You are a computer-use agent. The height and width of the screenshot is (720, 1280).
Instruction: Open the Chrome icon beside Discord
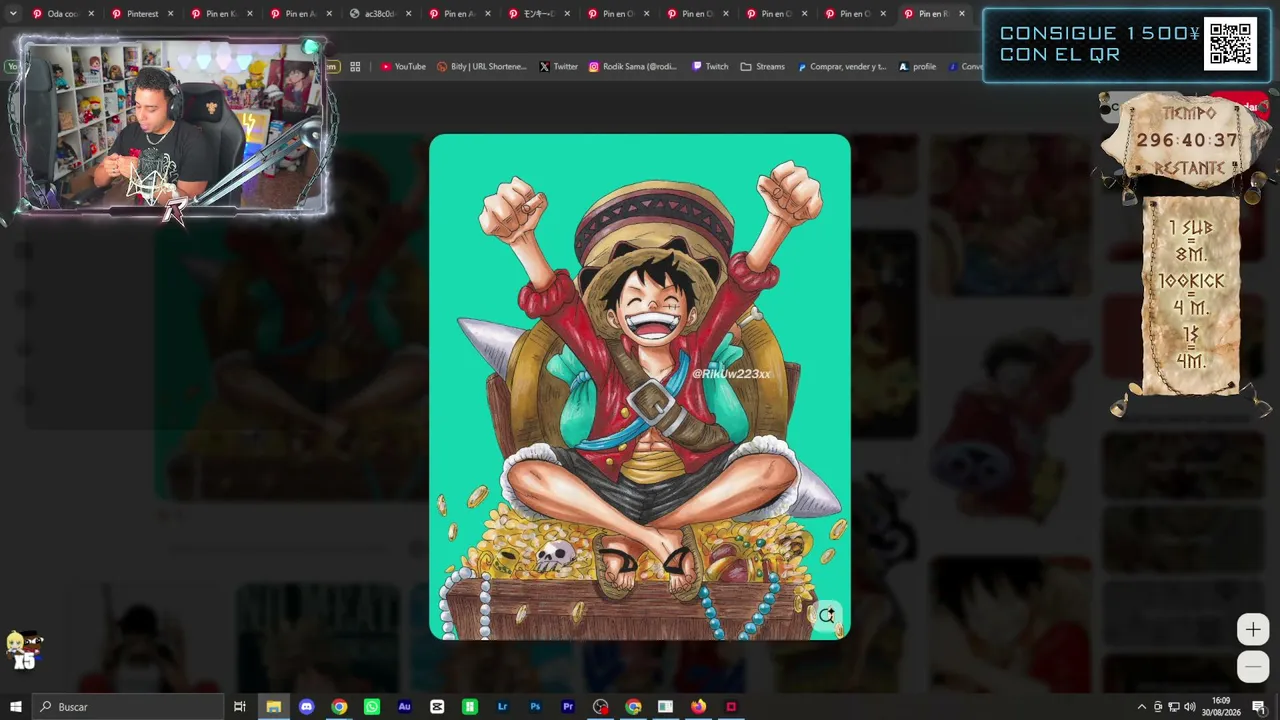click(x=339, y=707)
